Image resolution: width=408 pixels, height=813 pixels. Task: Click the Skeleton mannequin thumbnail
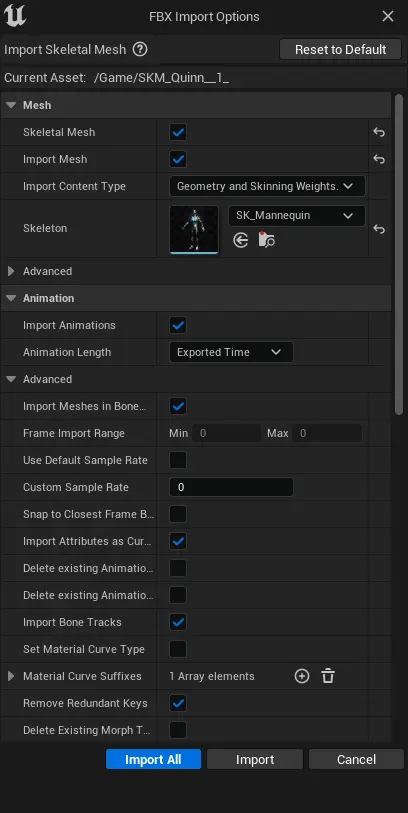pos(194,229)
